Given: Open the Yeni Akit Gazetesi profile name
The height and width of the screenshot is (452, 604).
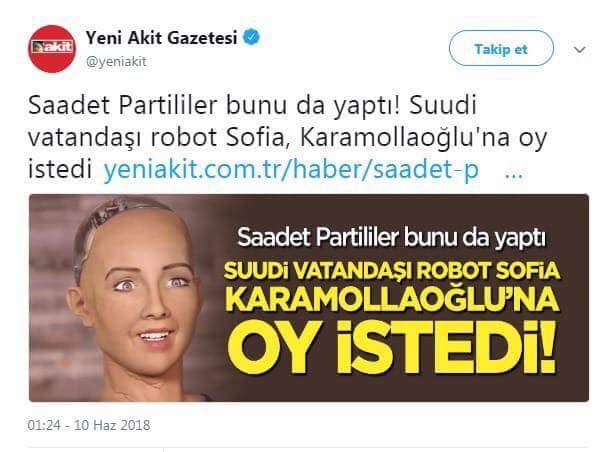Looking at the screenshot, I should pyautogui.click(x=161, y=38).
